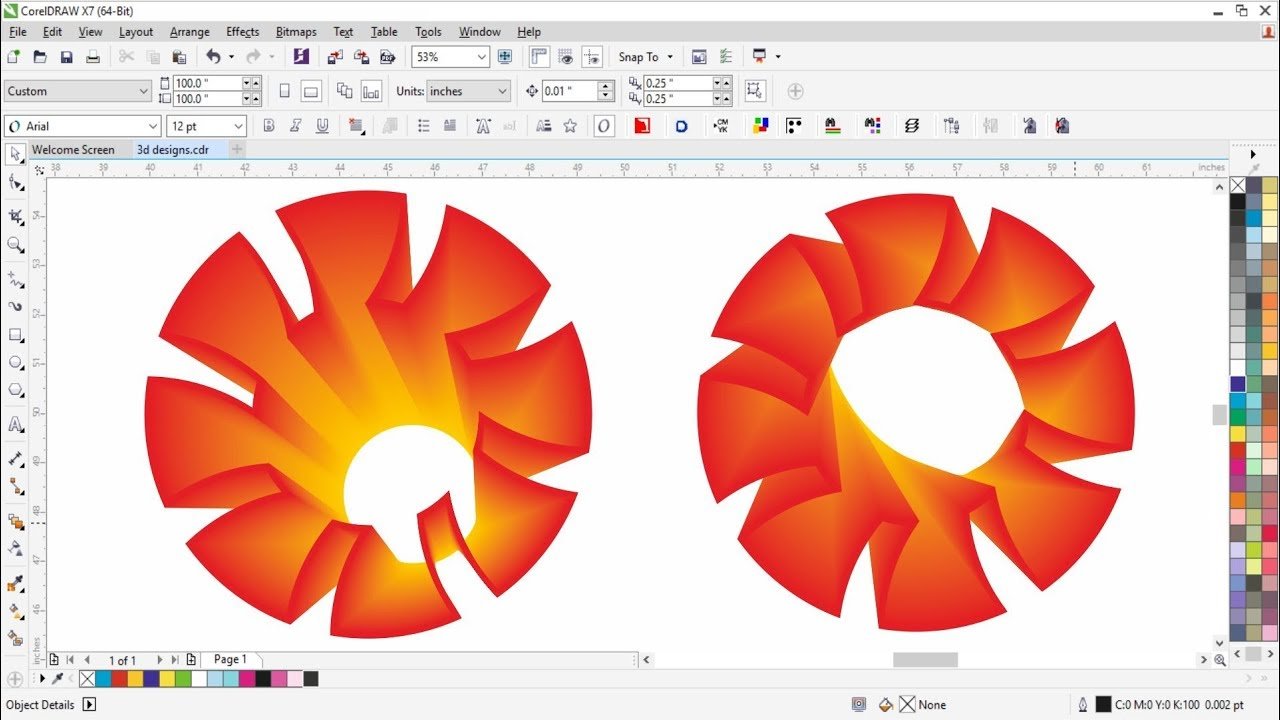This screenshot has height=720, width=1280.
Task: Expand the Arial font list dropdown
Action: click(82, 126)
